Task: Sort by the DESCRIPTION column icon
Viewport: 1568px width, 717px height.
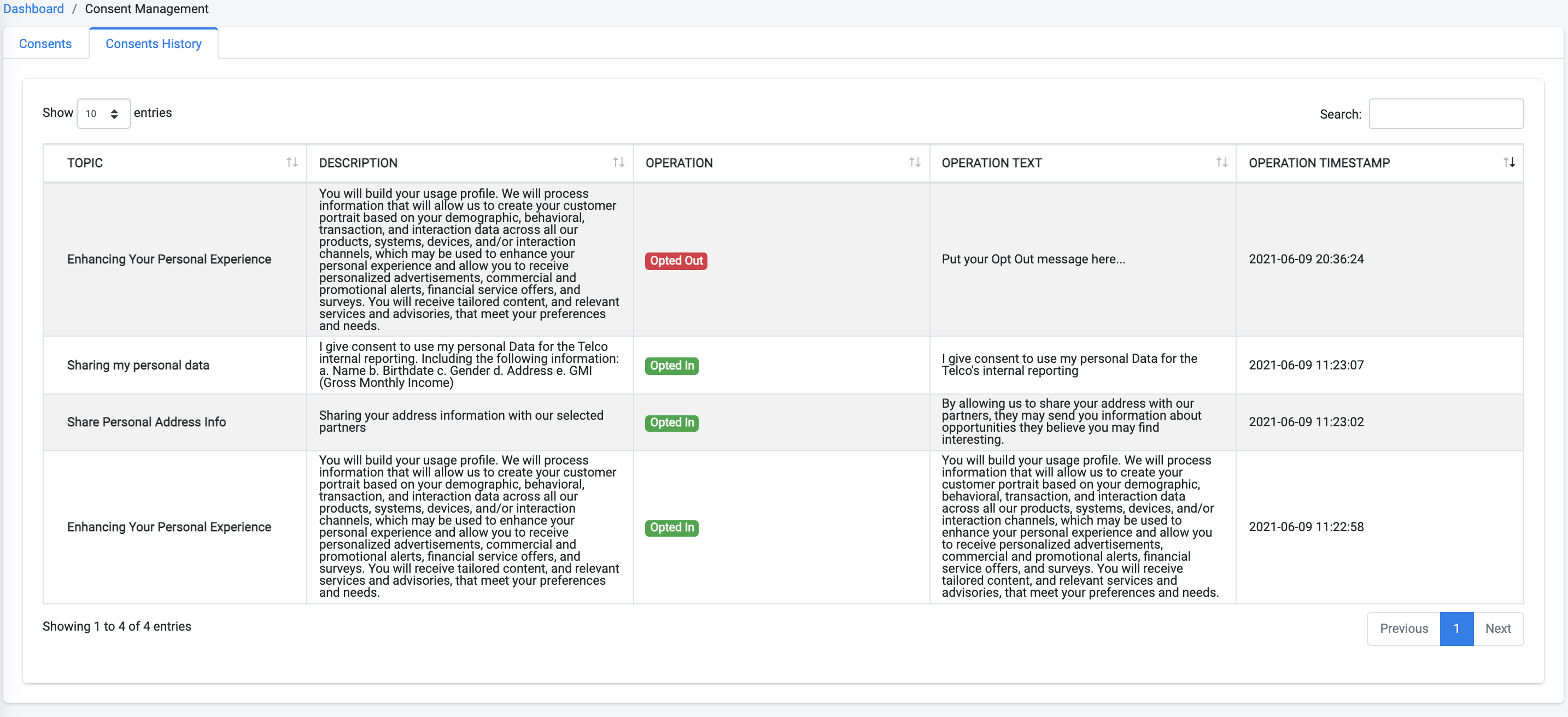Action: pos(618,162)
